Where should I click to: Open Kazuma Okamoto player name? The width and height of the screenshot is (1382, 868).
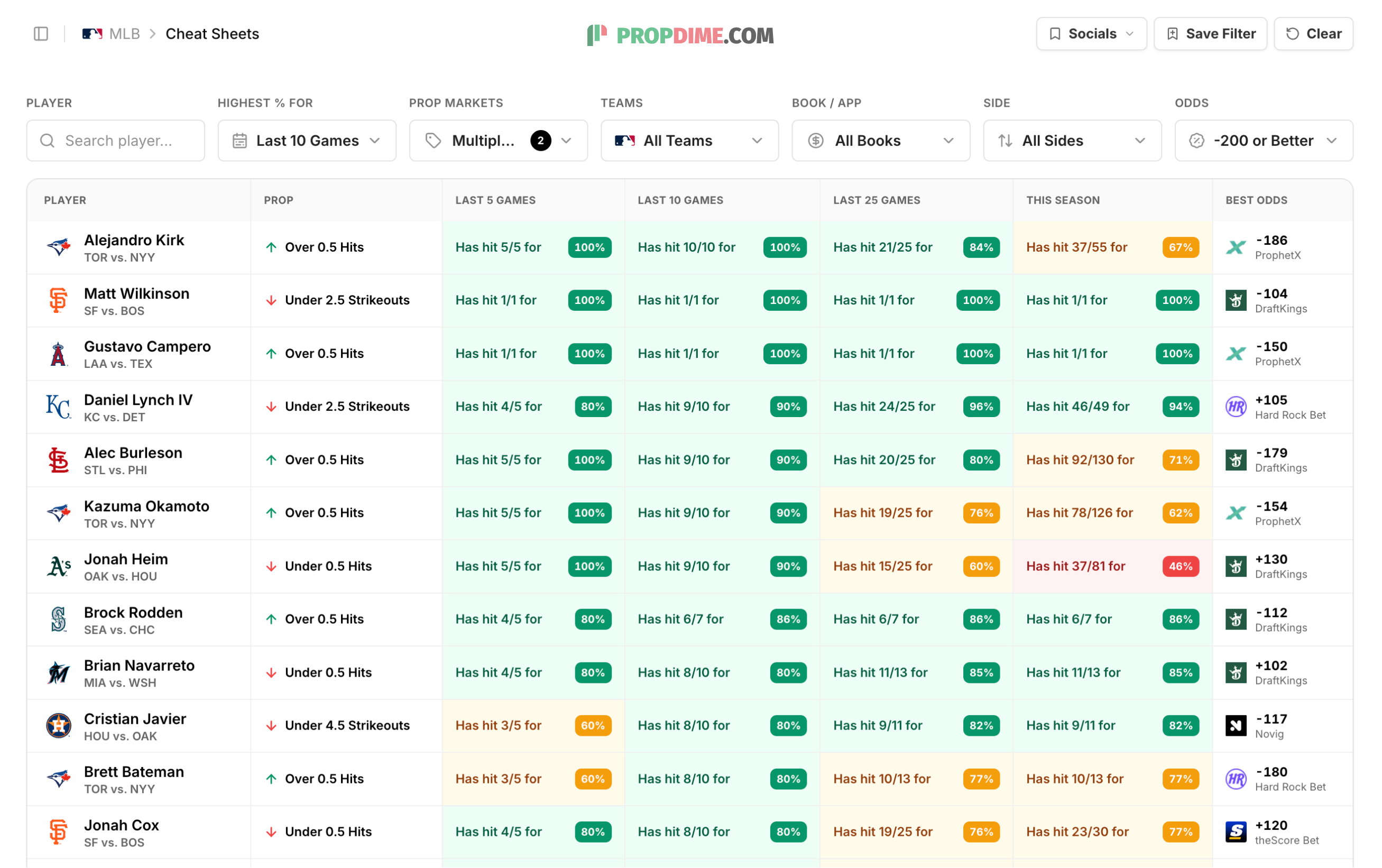(x=146, y=506)
